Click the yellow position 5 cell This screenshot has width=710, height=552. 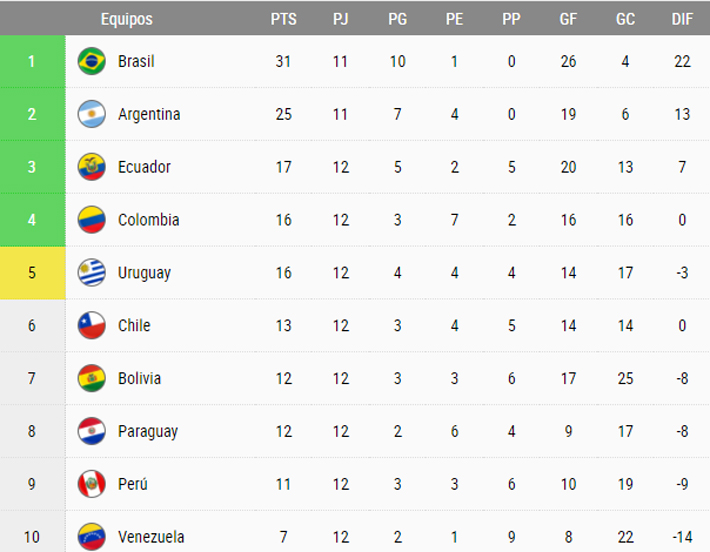(x=33, y=273)
